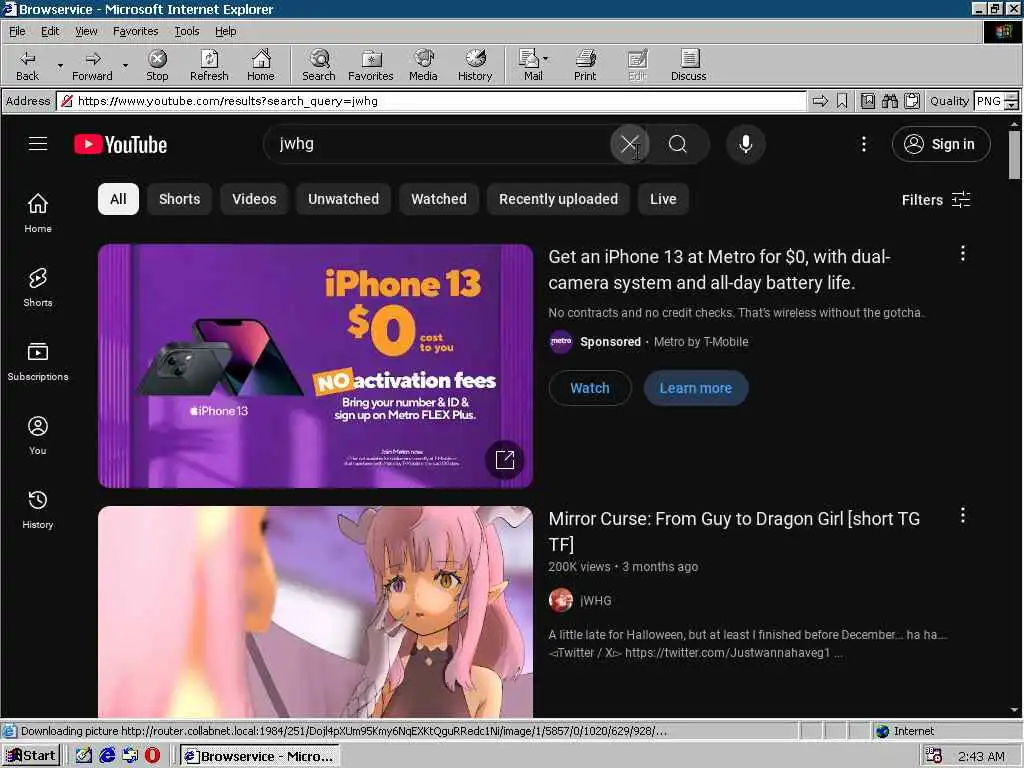Click the ad's Watch button

coord(590,388)
